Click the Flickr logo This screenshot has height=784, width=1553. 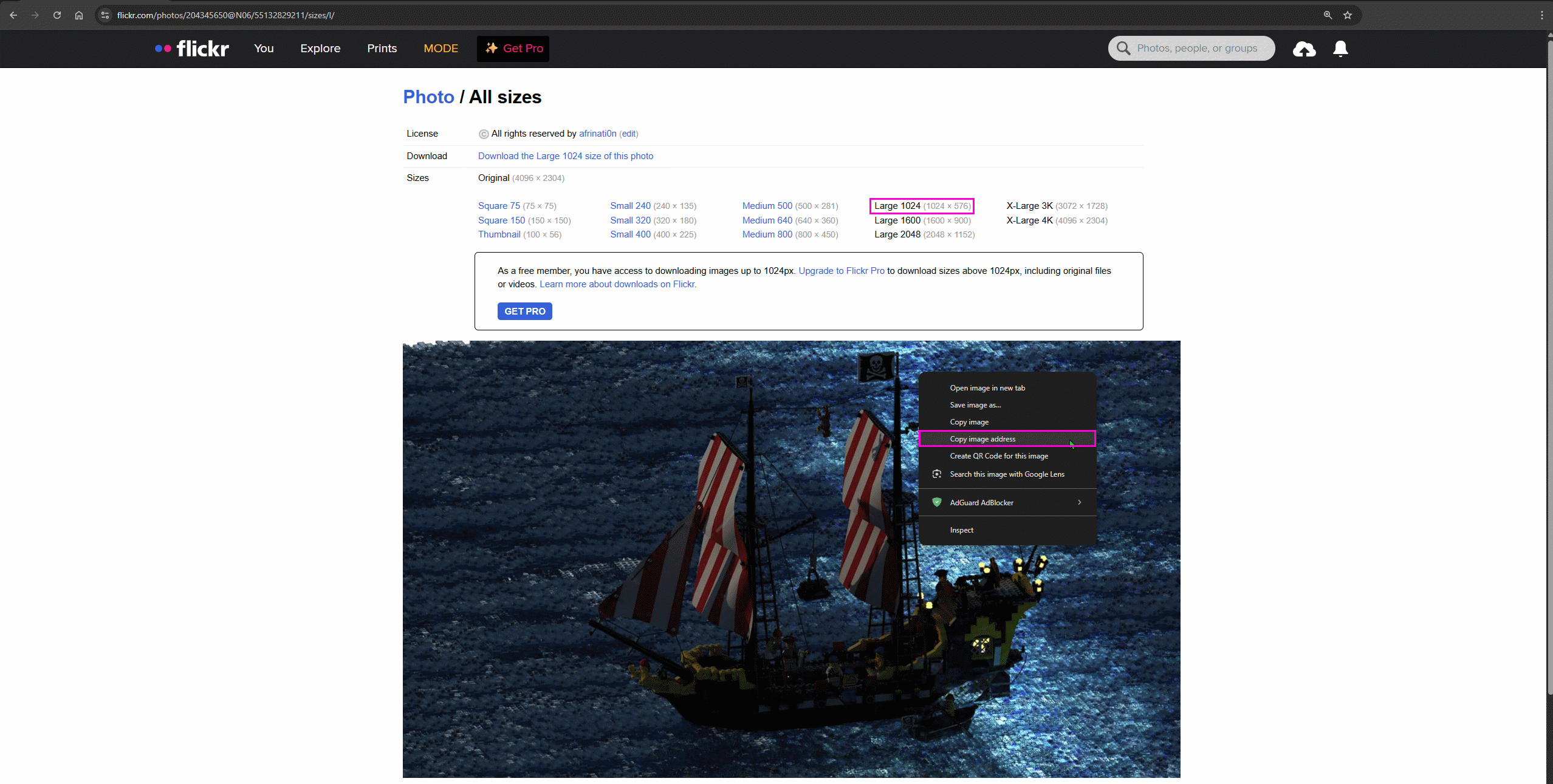(x=191, y=48)
